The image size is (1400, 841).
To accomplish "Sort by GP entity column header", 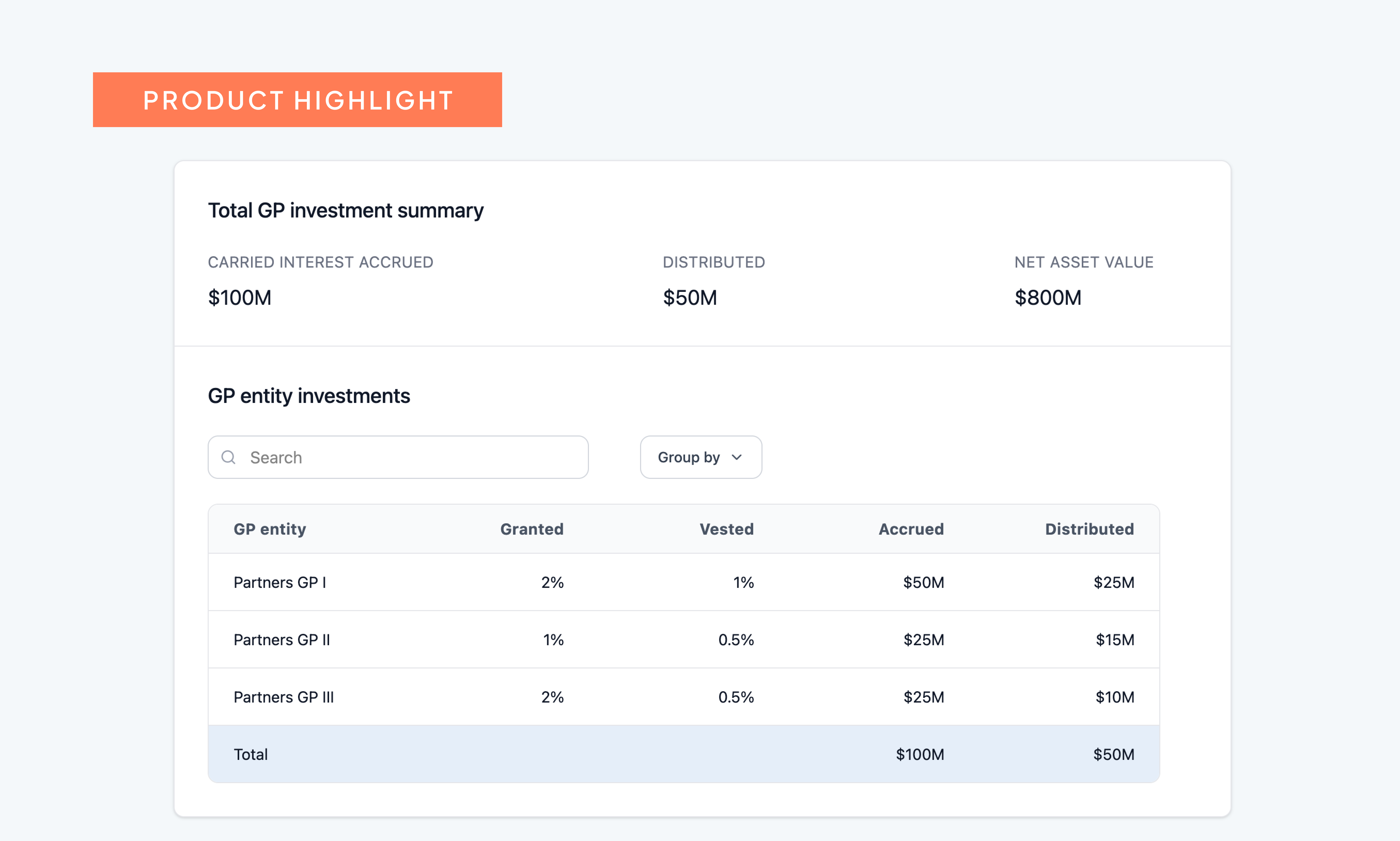I will [270, 529].
